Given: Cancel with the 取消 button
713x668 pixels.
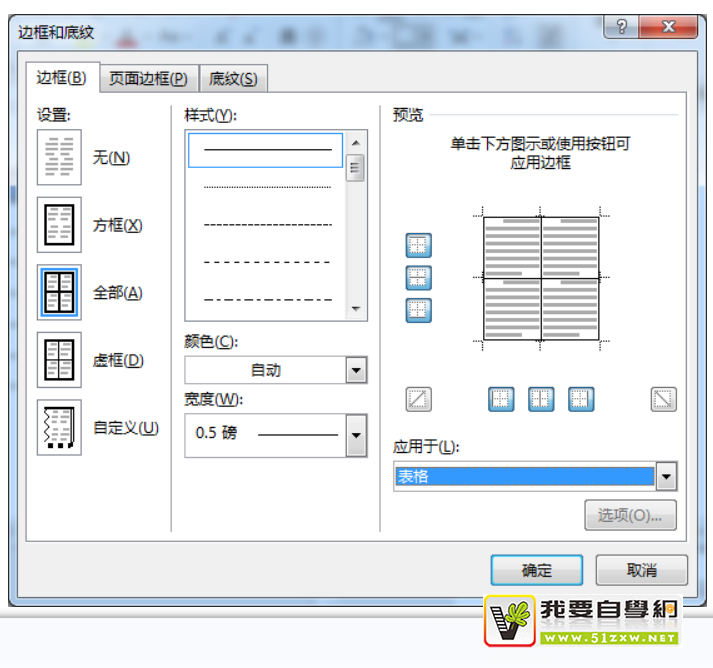Looking at the screenshot, I should [x=642, y=570].
